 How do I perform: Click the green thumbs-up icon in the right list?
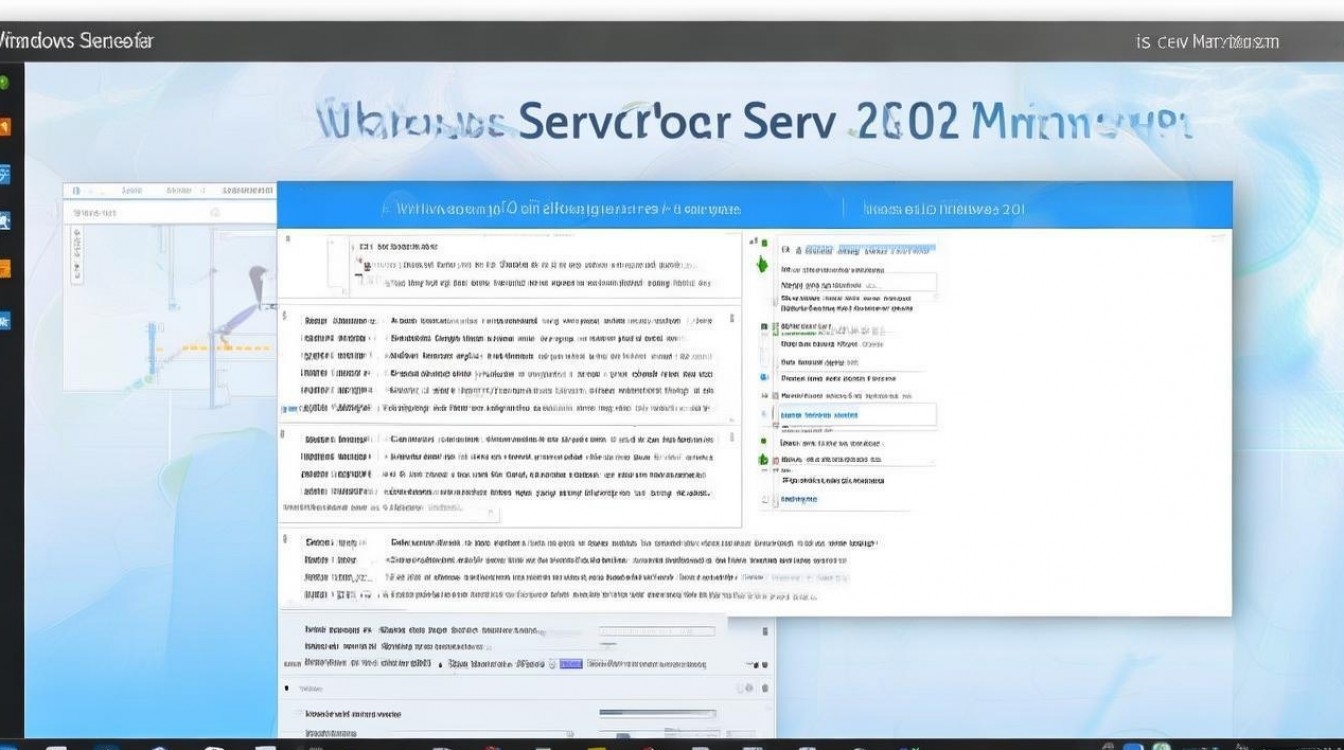click(x=763, y=459)
